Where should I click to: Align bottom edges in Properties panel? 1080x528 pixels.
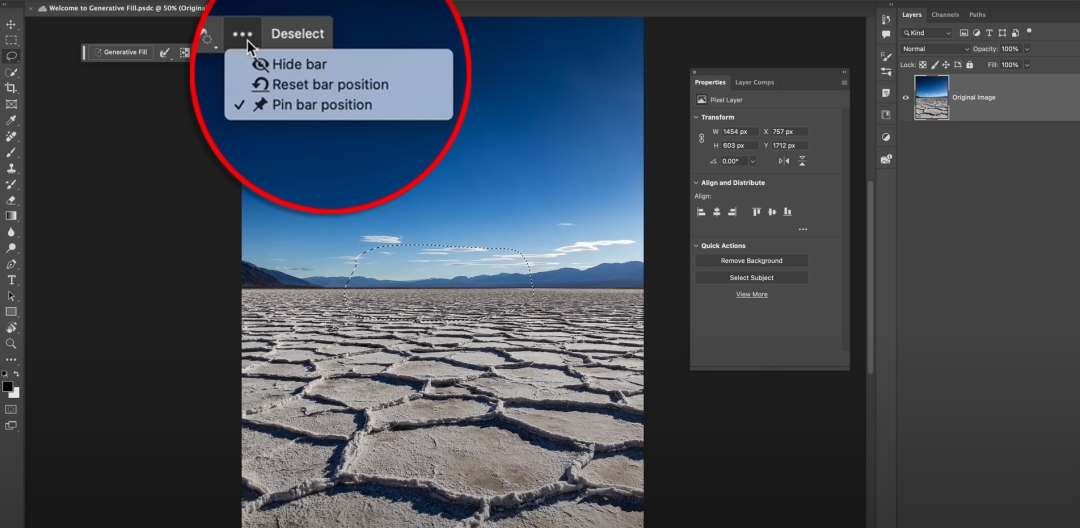click(x=787, y=212)
